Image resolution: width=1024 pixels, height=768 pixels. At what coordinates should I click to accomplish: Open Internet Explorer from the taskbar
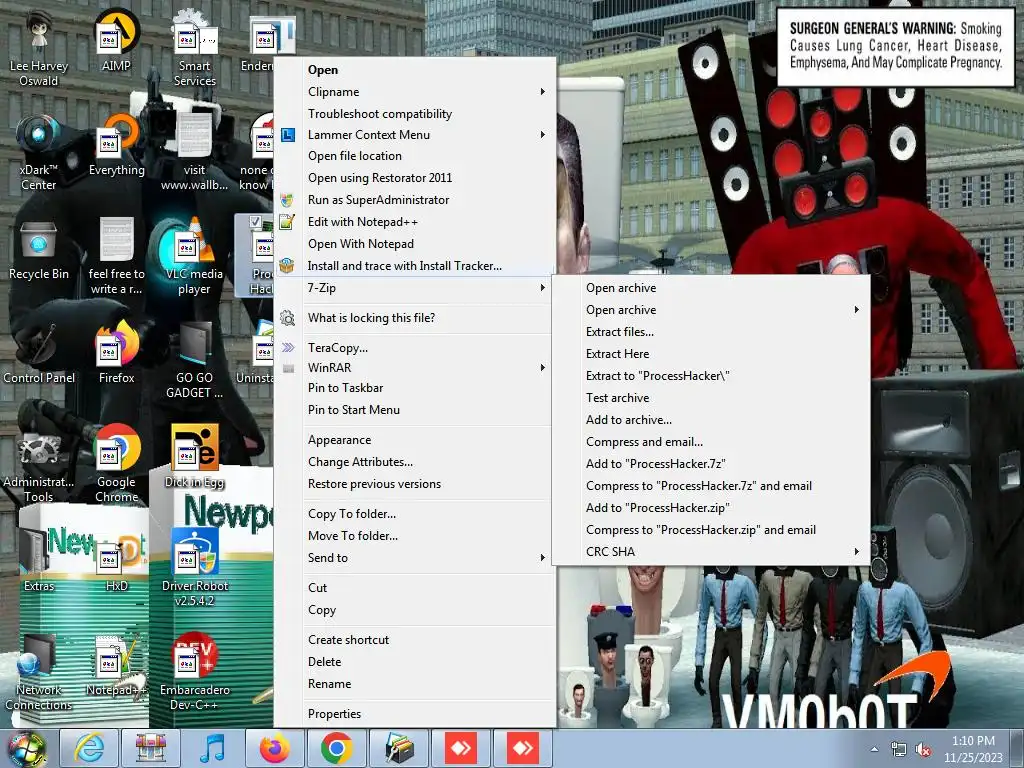click(x=89, y=748)
